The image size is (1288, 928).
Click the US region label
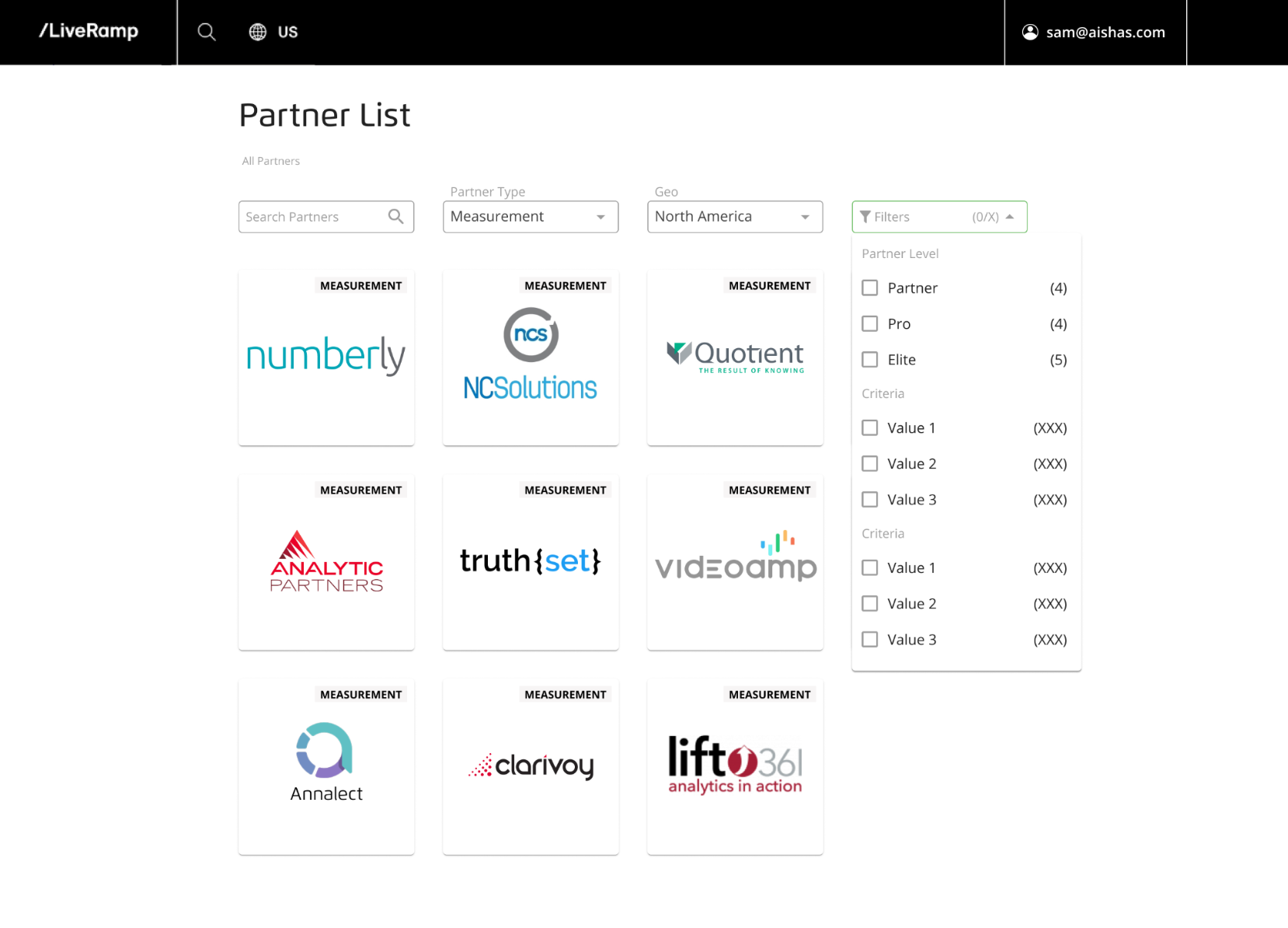coord(287,32)
